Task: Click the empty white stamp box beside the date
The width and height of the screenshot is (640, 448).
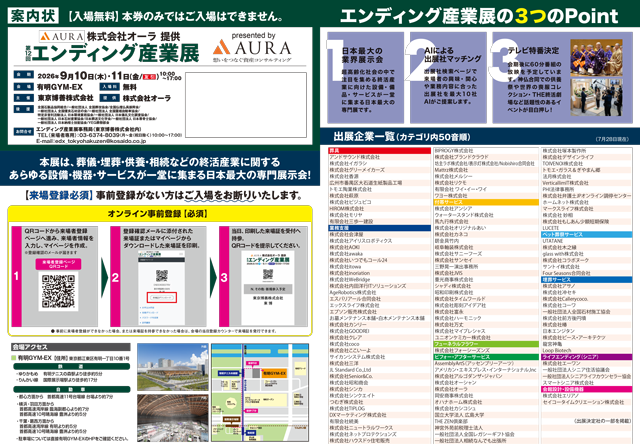Action: [246, 105]
